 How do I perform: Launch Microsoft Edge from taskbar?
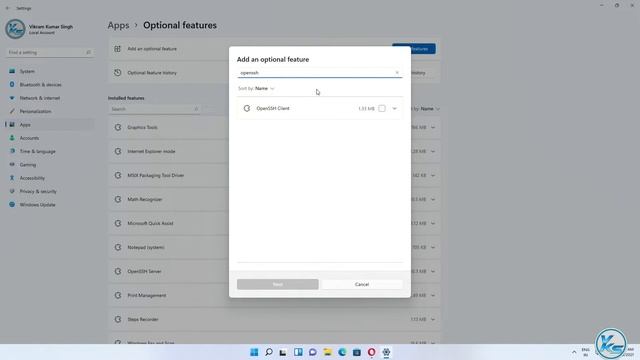click(x=342, y=352)
